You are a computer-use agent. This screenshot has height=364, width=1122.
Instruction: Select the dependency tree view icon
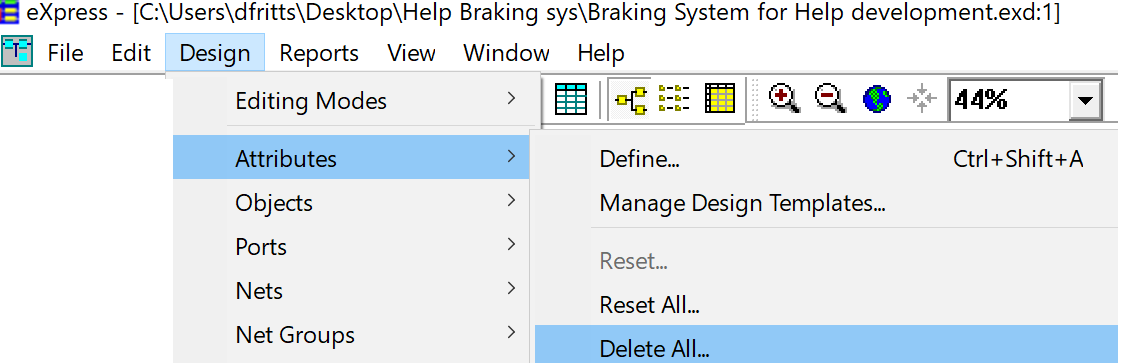[631, 99]
